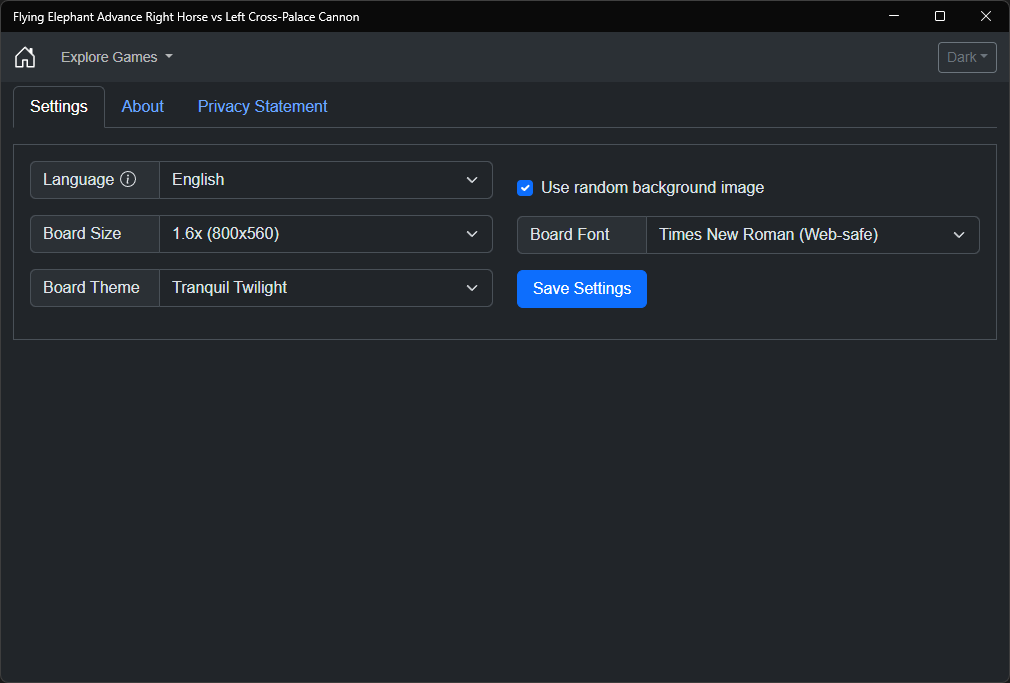This screenshot has height=683, width=1010.
Task: Open the Explore Games menu
Action: pos(116,57)
